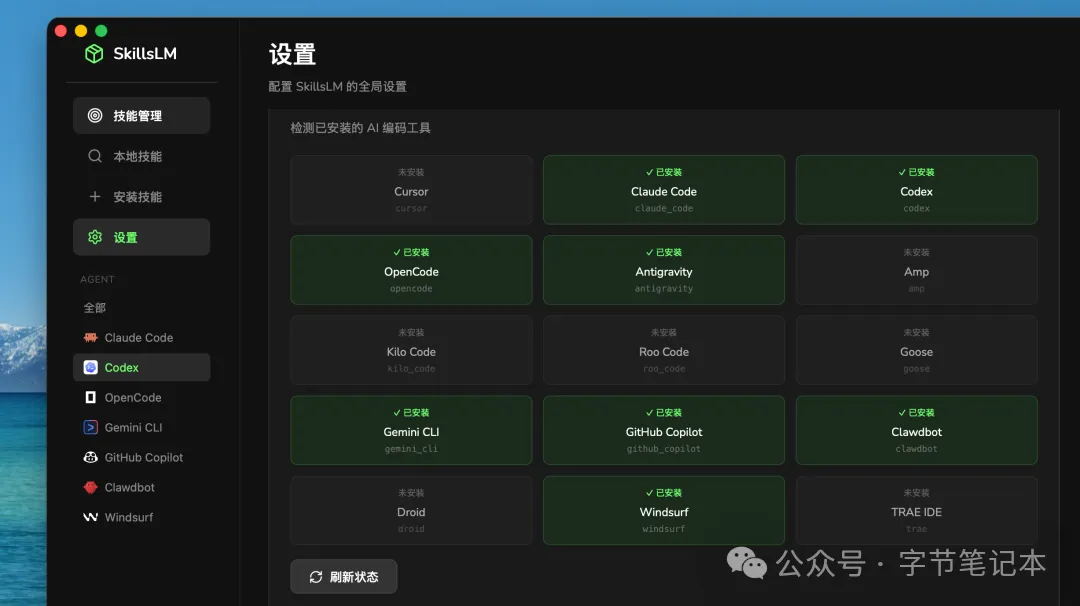This screenshot has height=606, width=1080.
Task: Click the OpenCode agent icon in sidebar
Action: (x=90, y=397)
